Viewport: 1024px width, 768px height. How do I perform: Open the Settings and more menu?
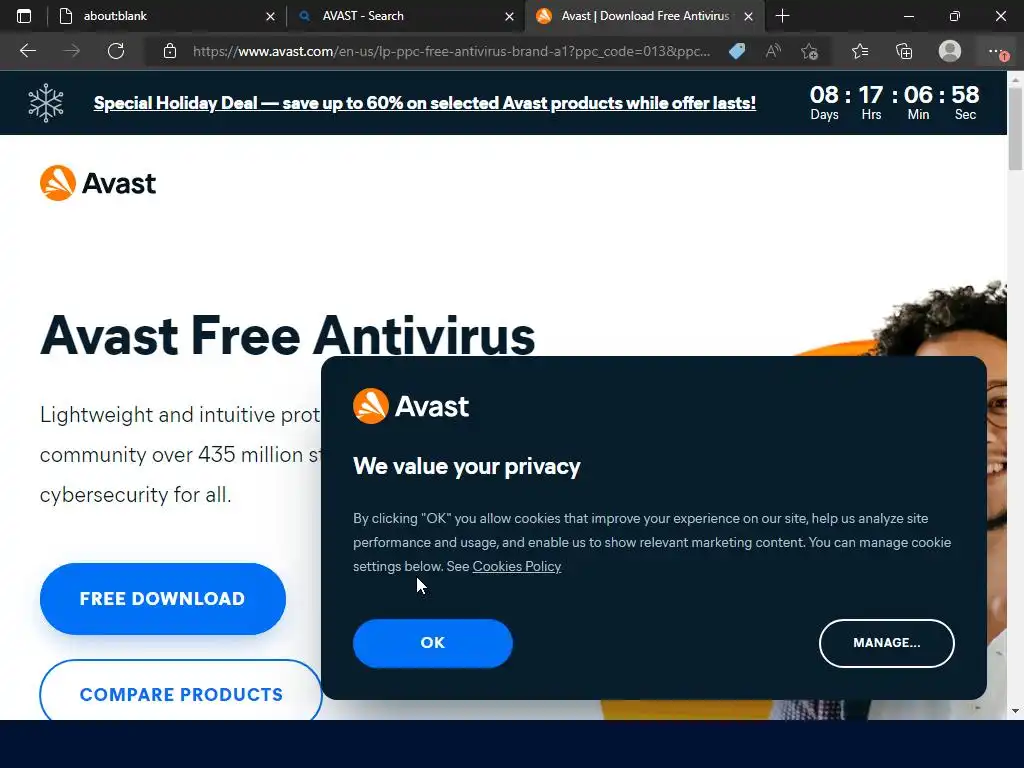pos(997,51)
